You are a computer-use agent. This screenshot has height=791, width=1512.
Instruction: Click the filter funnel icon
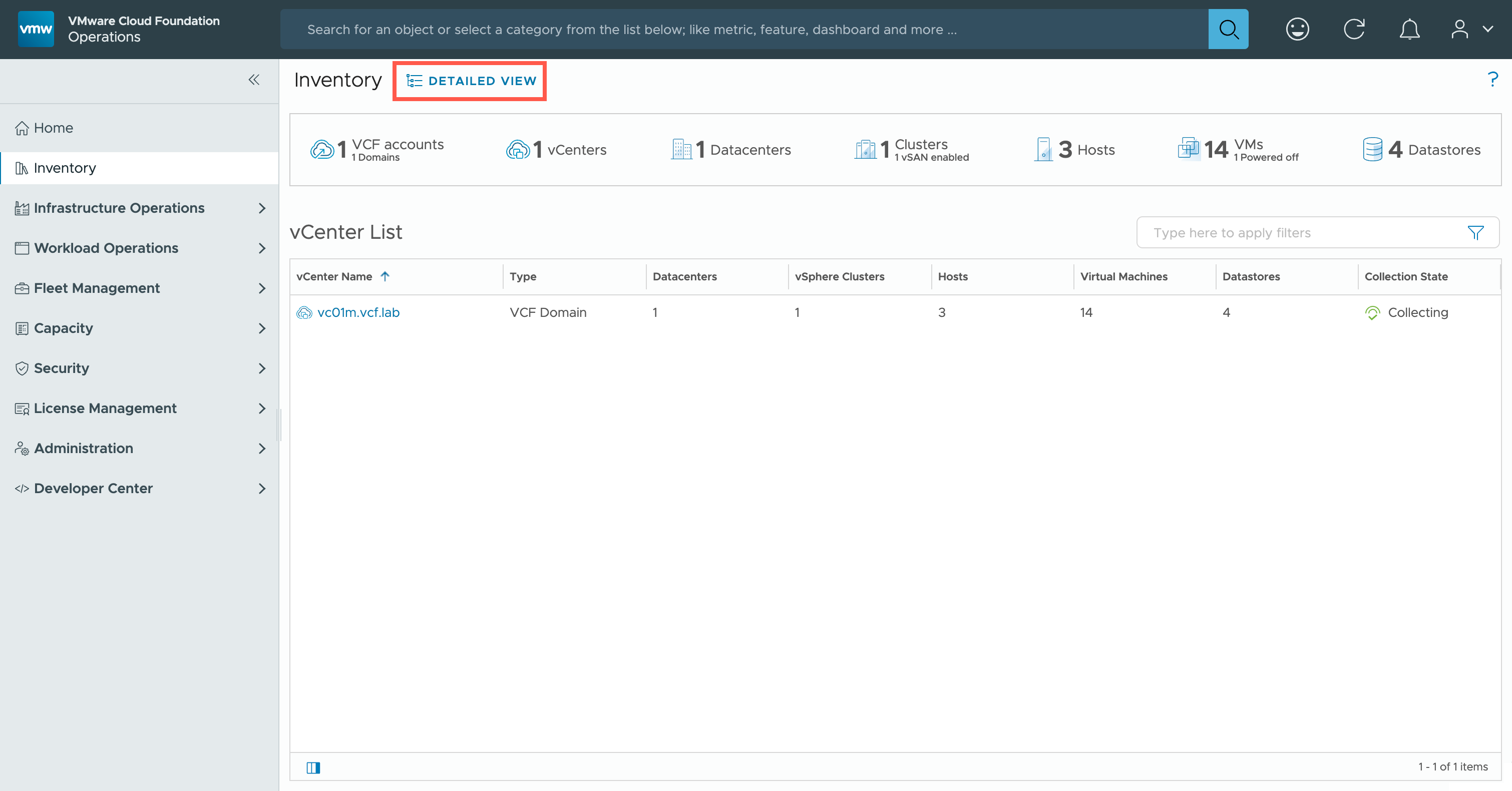pos(1475,233)
